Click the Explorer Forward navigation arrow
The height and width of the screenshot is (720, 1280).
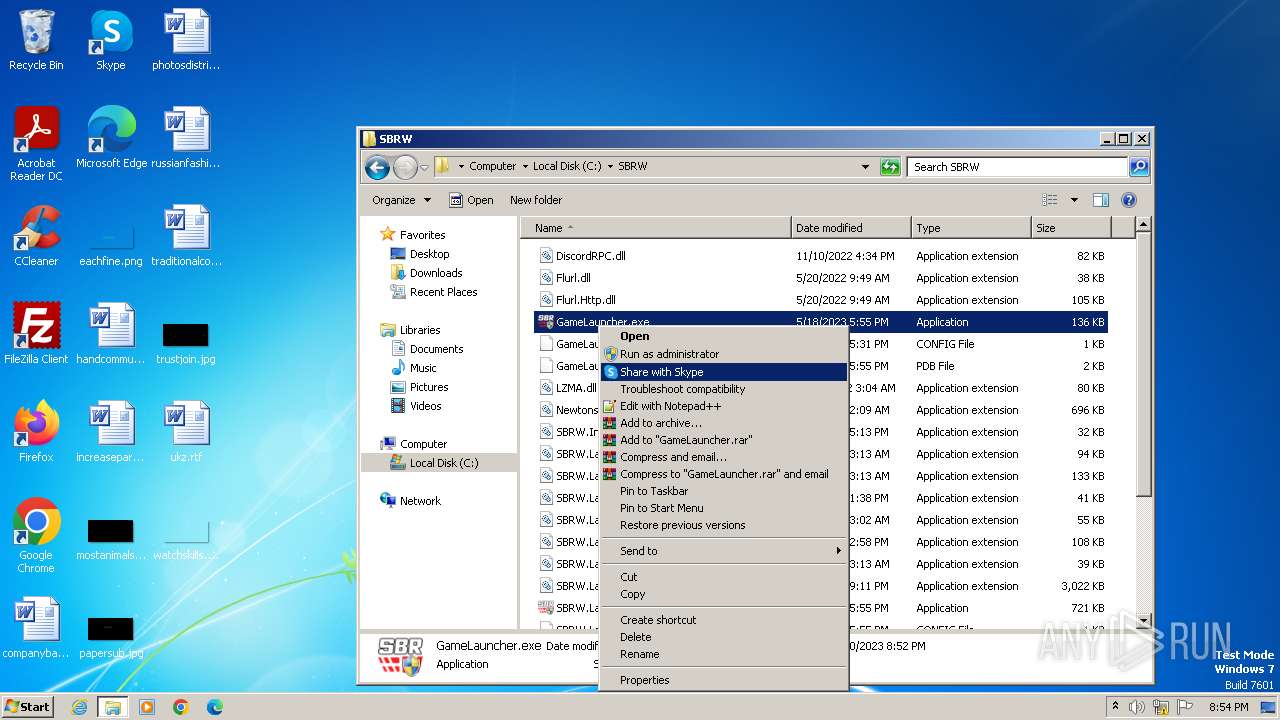tap(405, 167)
